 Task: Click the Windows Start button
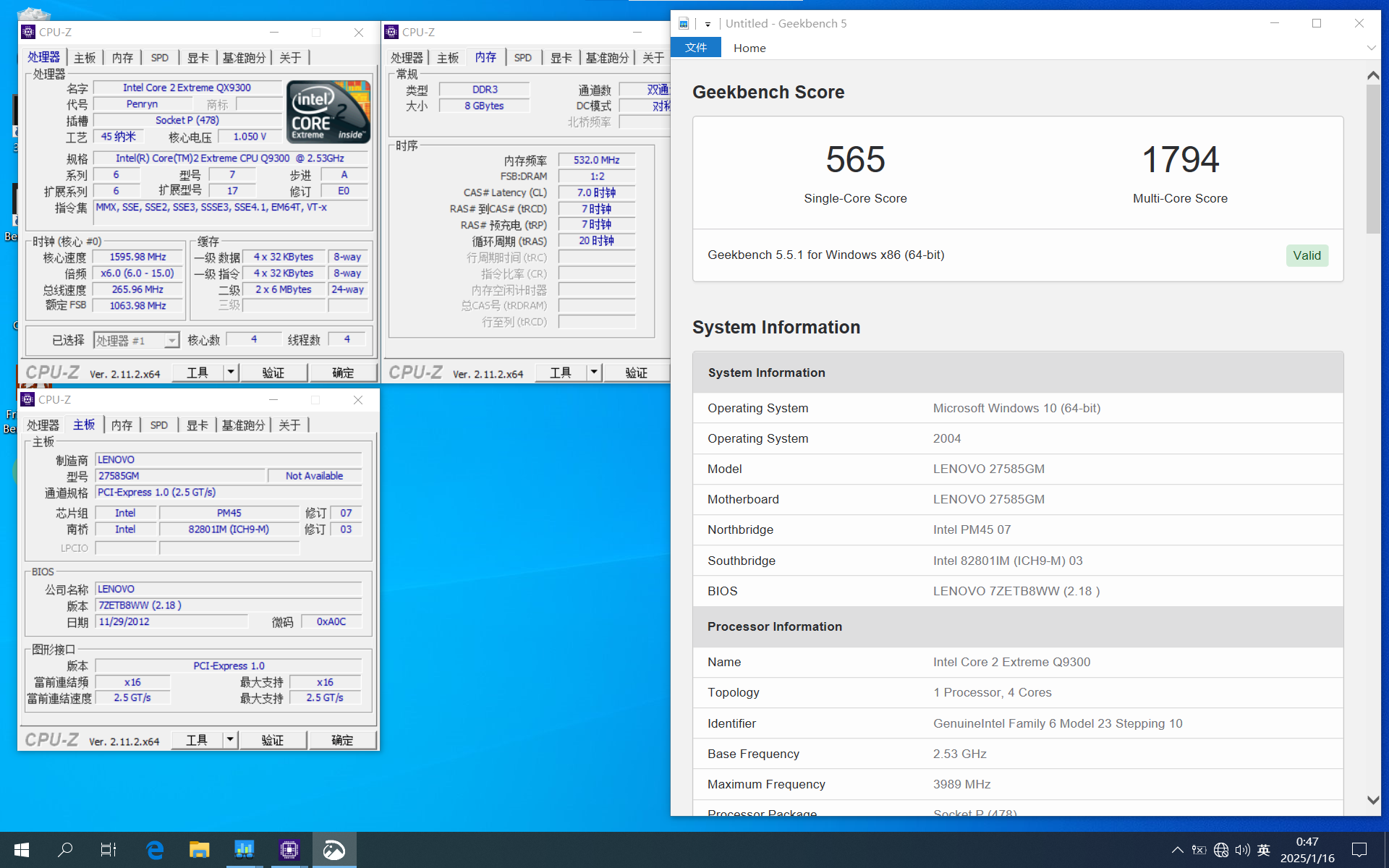[x=22, y=850]
